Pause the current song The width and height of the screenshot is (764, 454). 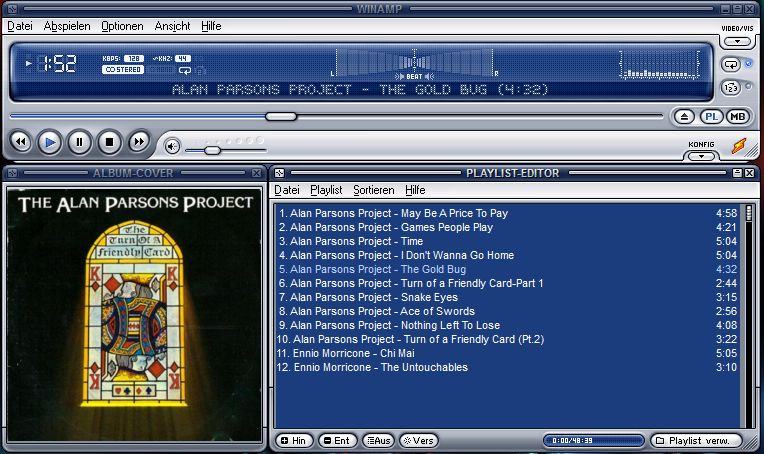[x=79, y=142]
